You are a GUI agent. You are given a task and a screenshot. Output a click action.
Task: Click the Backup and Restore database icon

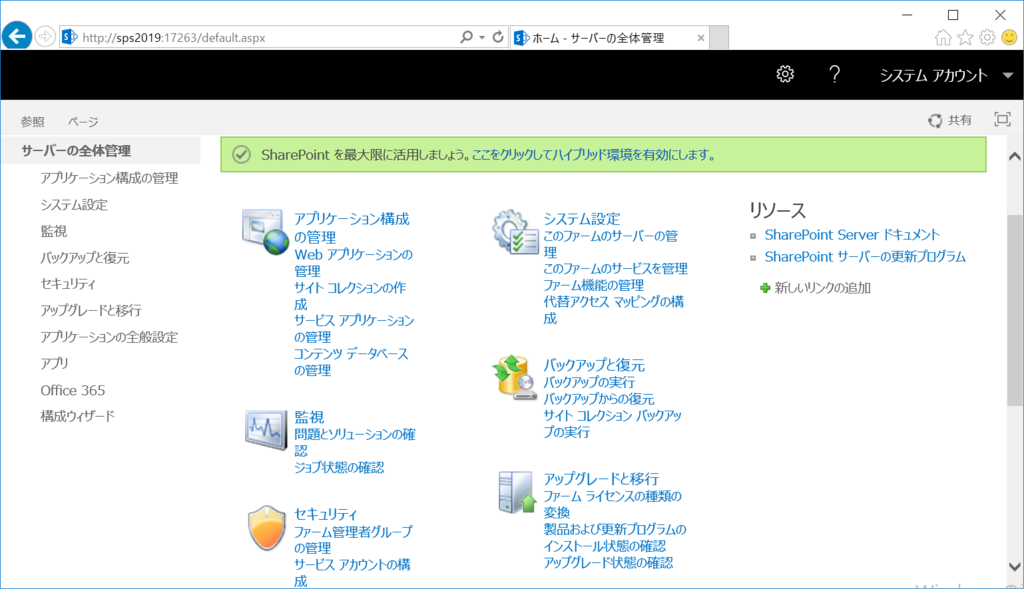point(515,377)
